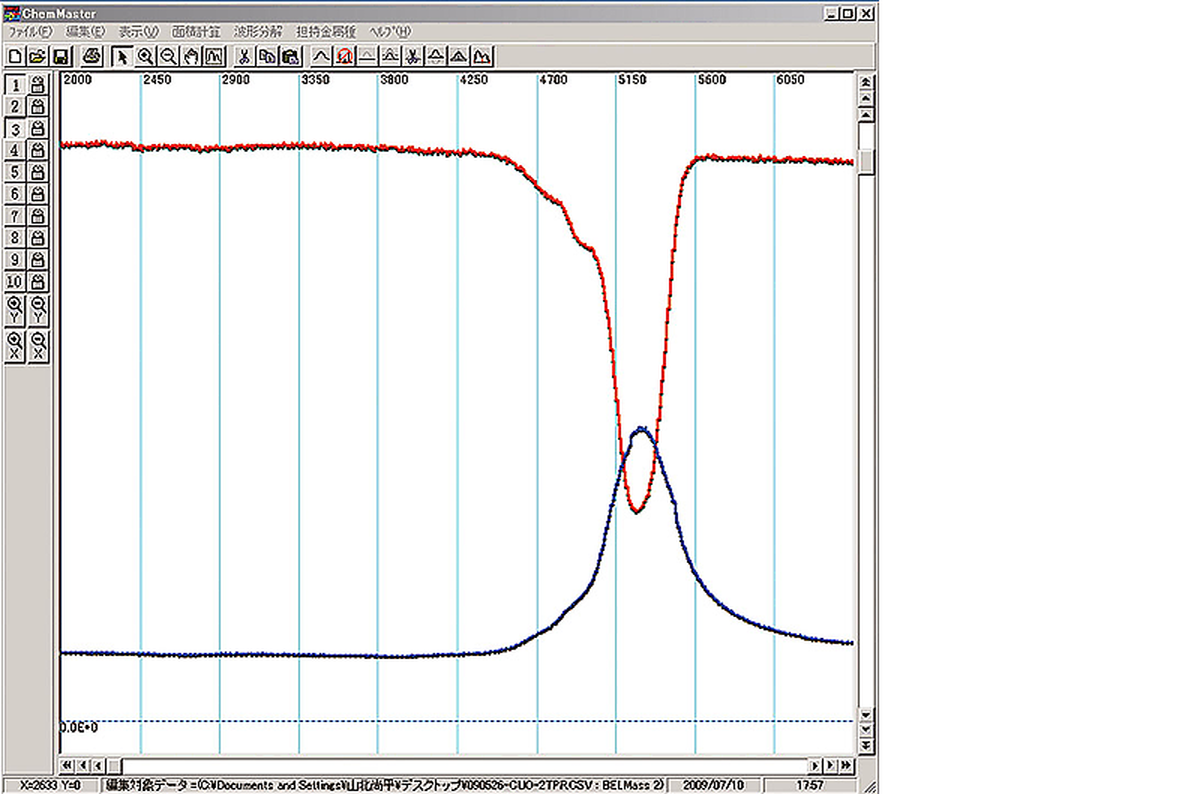Open the 担持金属径 menu

(x=326, y=33)
